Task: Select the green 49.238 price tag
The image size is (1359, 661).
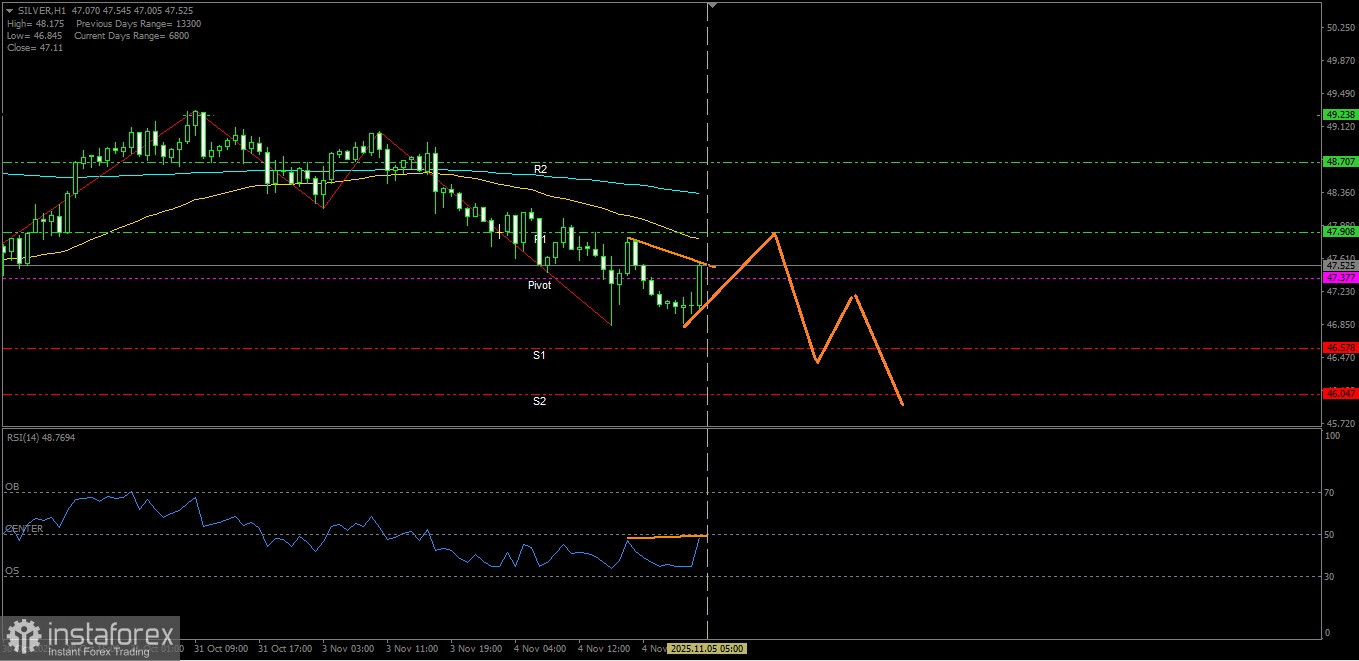Action: [x=1339, y=115]
